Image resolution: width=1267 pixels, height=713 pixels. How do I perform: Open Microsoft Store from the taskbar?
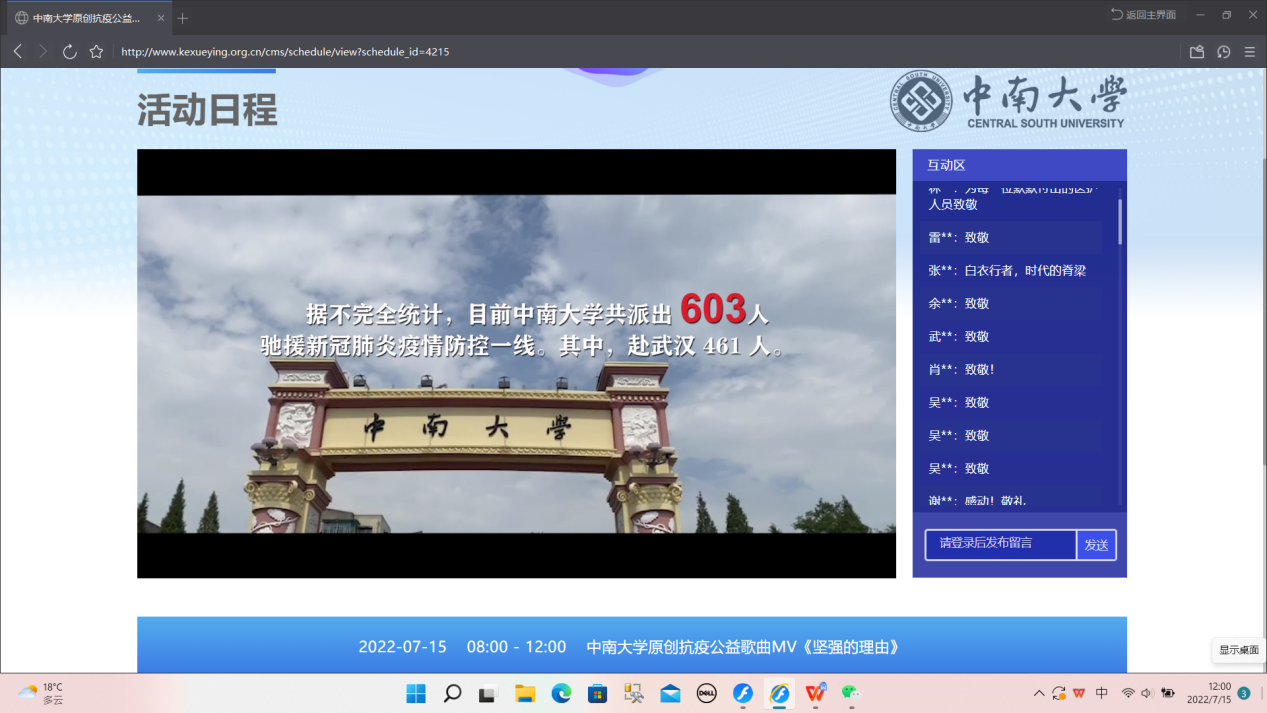pos(597,693)
